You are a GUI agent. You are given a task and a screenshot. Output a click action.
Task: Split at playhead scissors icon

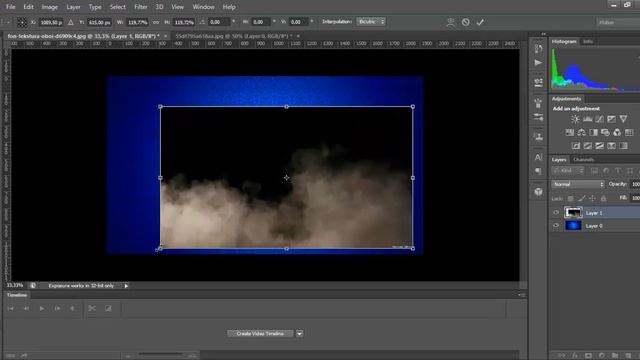point(92,309)
